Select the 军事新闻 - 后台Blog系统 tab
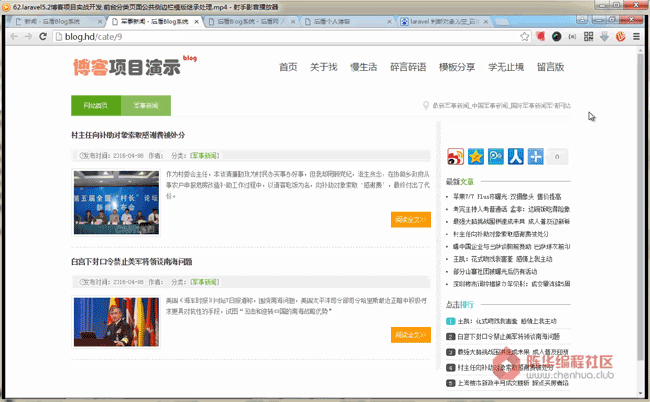The width and height of the screenshot is (650, 402). point(155,22)
